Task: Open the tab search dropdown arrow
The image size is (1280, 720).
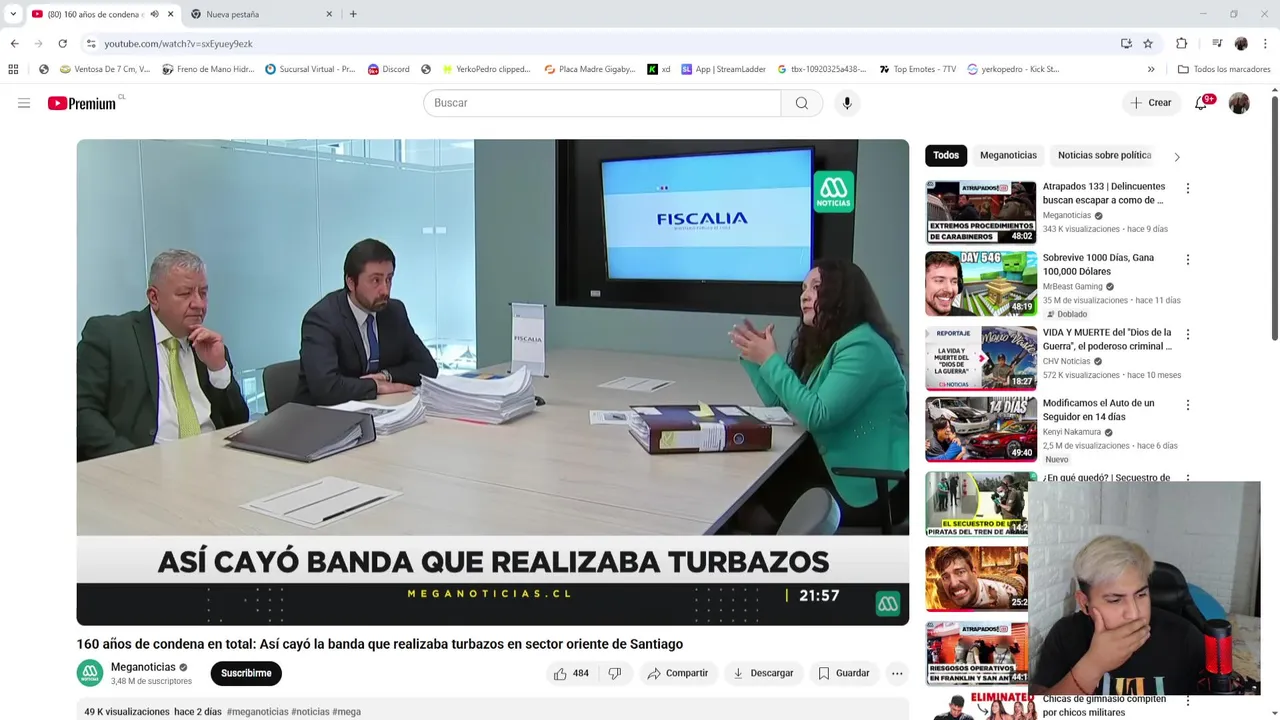Action: point(13,14)
